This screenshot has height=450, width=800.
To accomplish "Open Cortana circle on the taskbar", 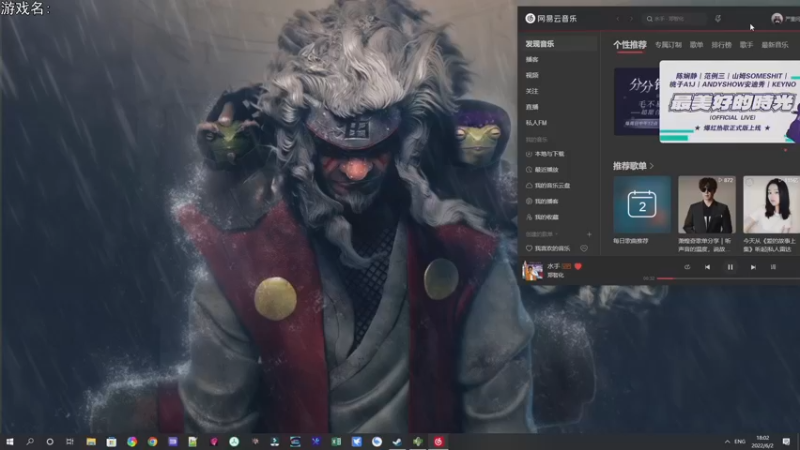I will point(49,442).
